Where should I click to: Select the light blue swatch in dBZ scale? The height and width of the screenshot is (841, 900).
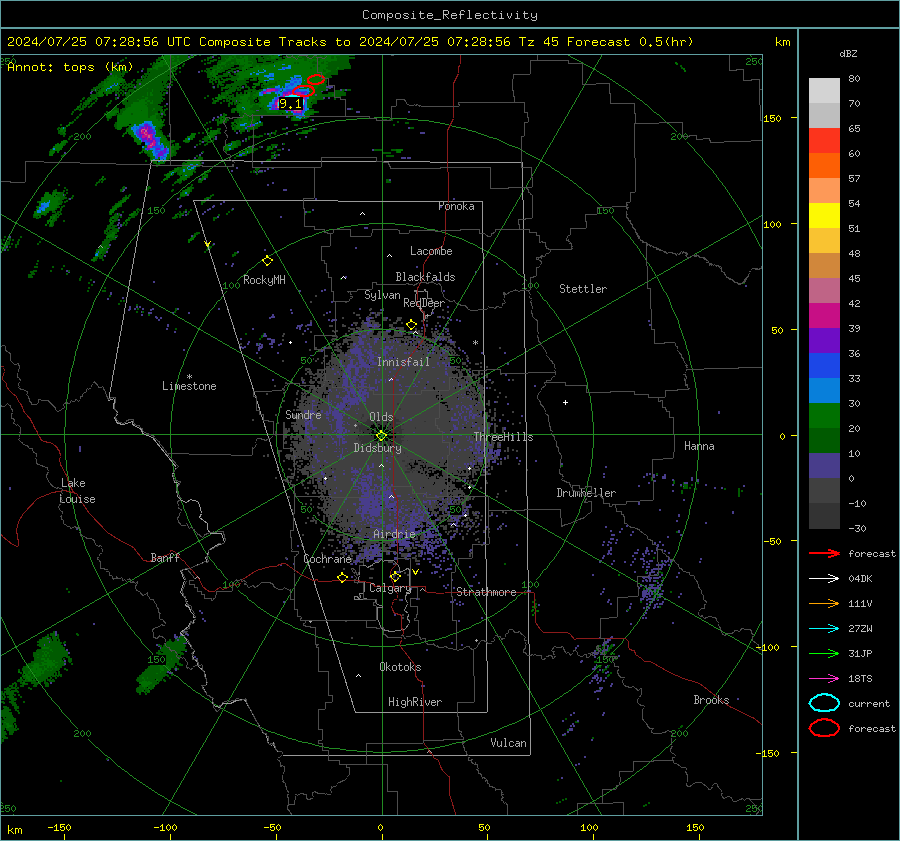824,391
